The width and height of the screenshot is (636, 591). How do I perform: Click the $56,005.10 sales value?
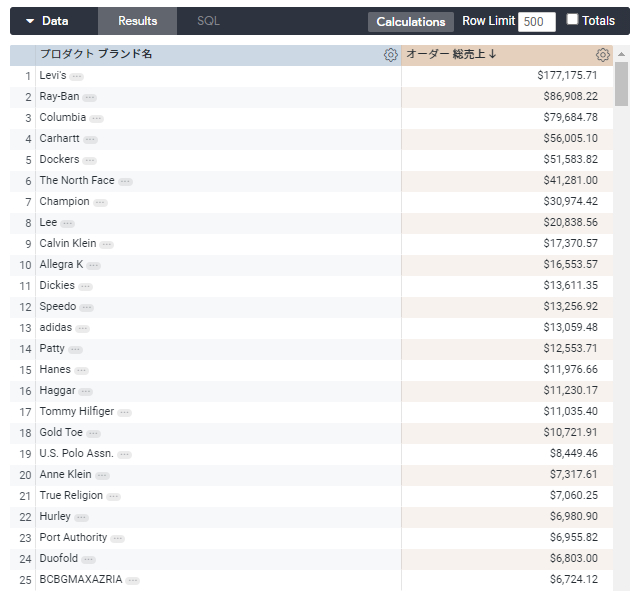click(x=570, y=139)
